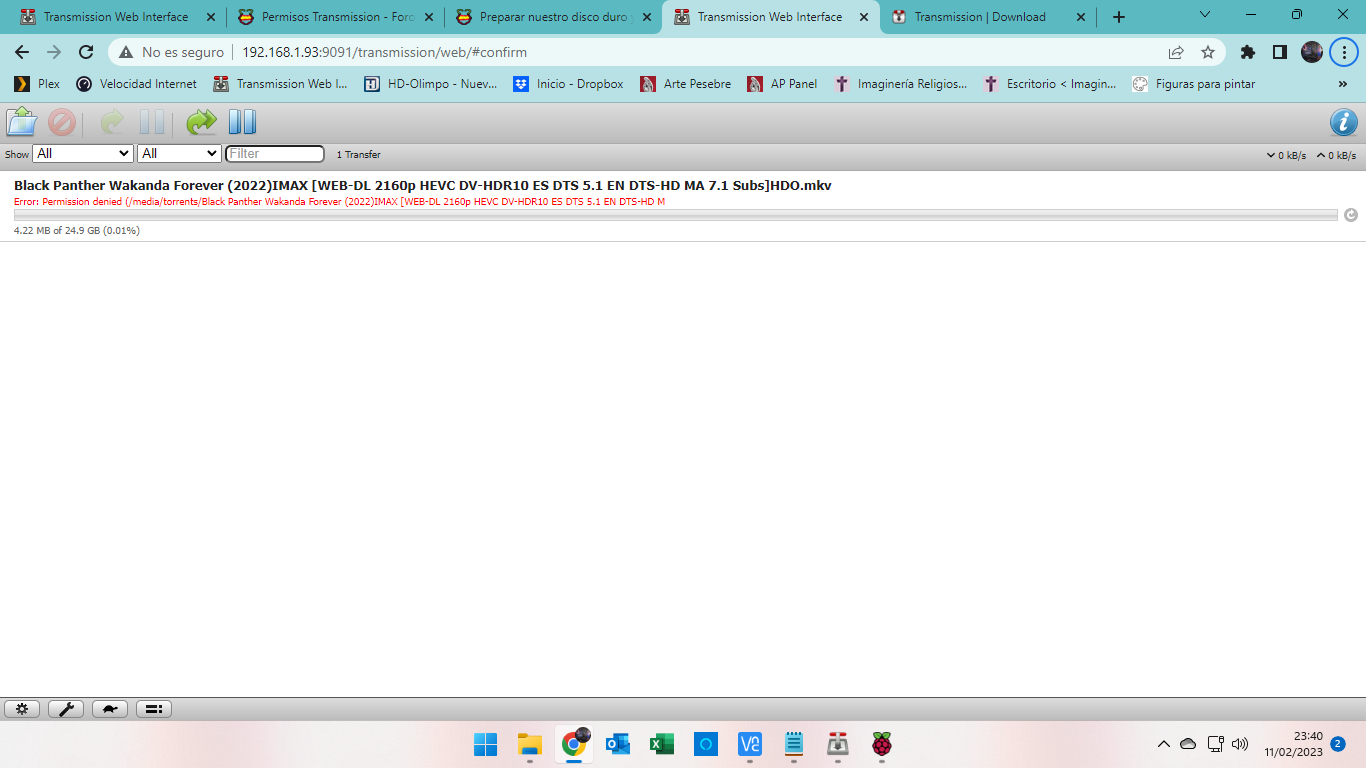Viewport: 1366px width, 768px height.
Task: Open the settings gear menu
Action: tap(22, 709)
